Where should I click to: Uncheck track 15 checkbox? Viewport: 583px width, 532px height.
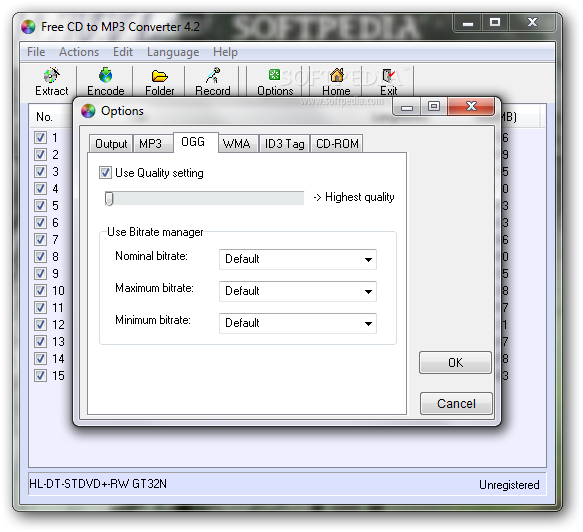pyautogui.click(x=40, y=375)
